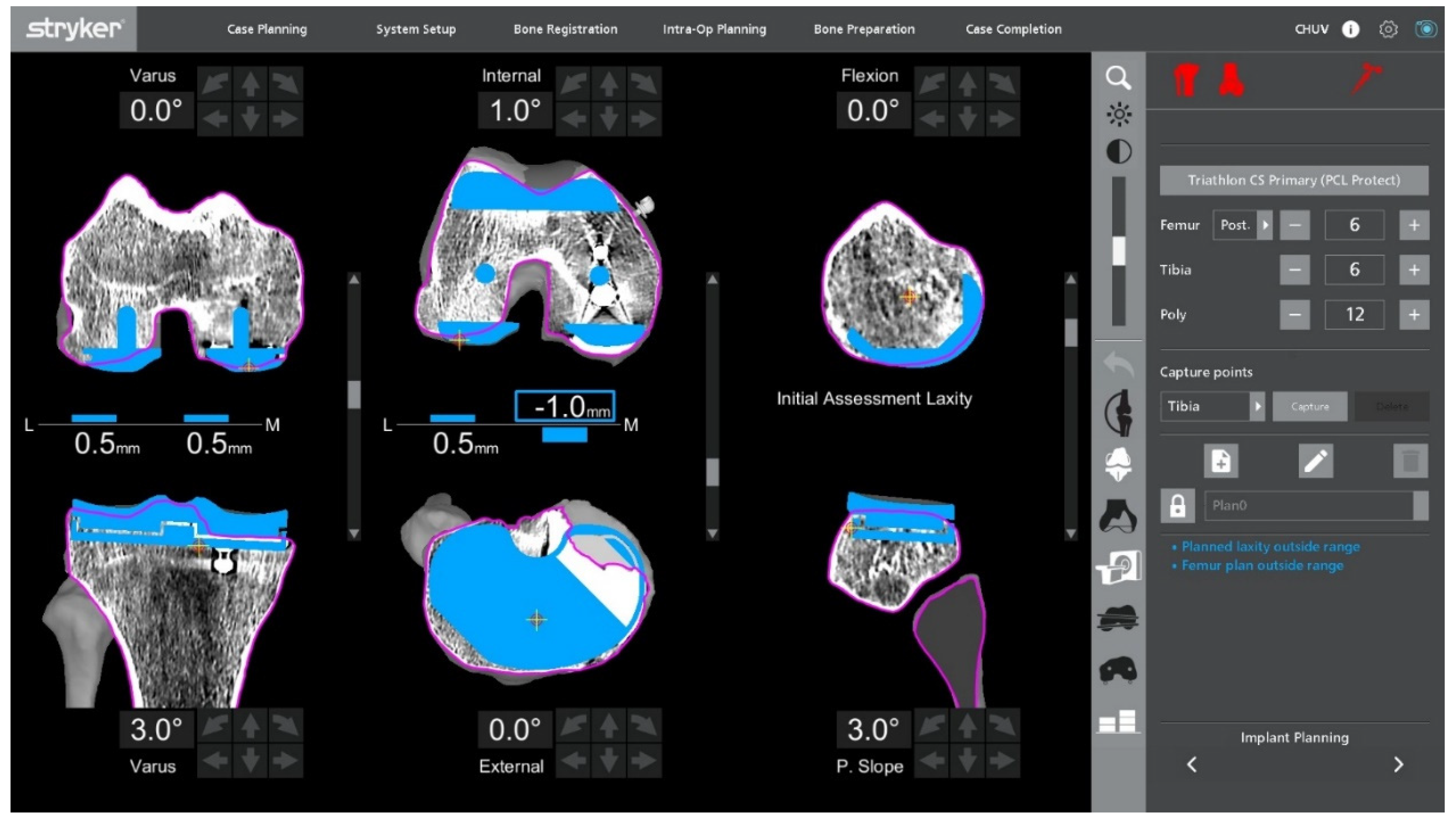The height and width of the screenshot is (823, 1456).
Task: Click the add new plan document icon
Action: [x=1221, y=461]
